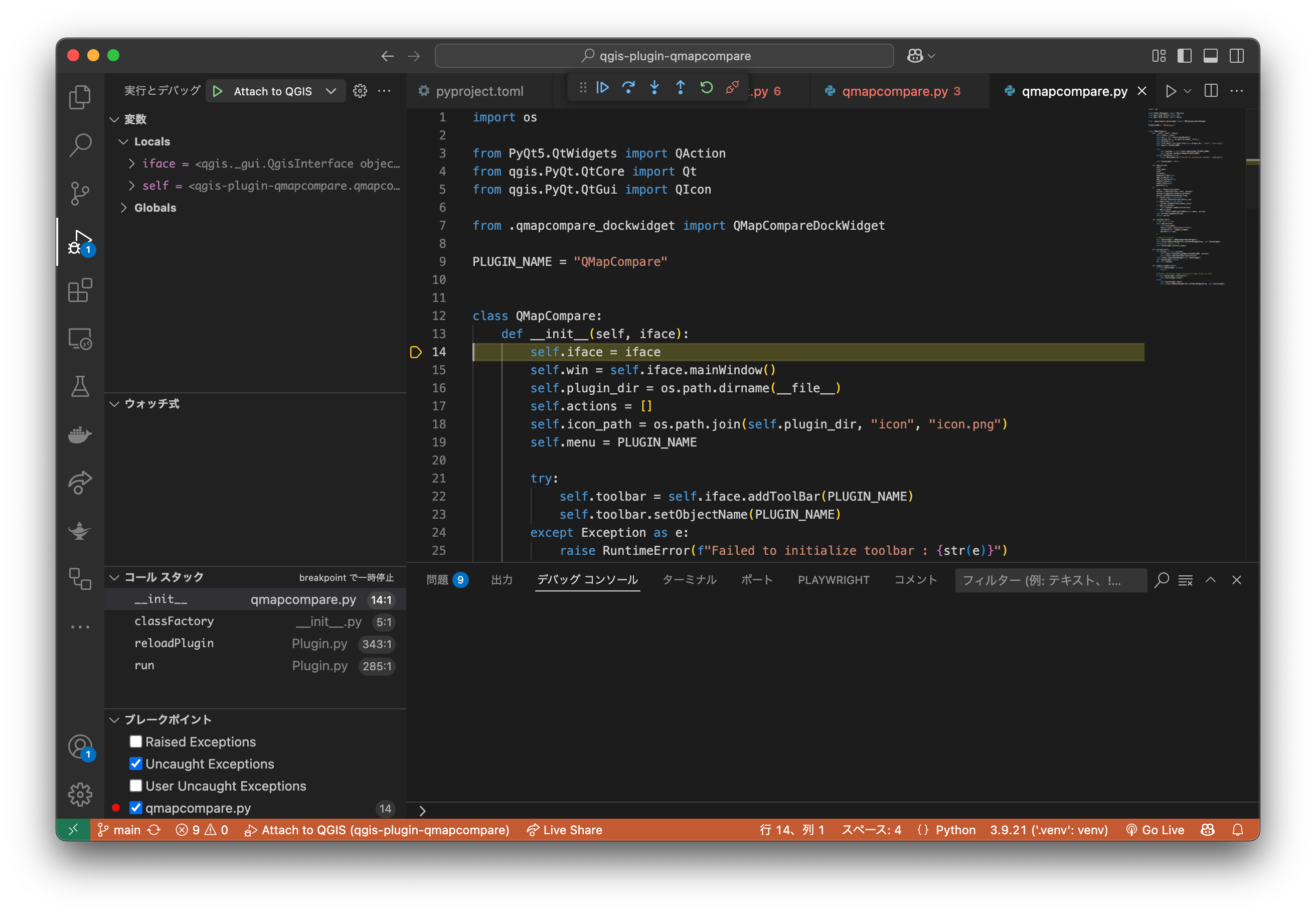The width and height of the screenshot is (1316, 915).
Task: Expand the iface variable in Locals
Action: coord(132,164)
